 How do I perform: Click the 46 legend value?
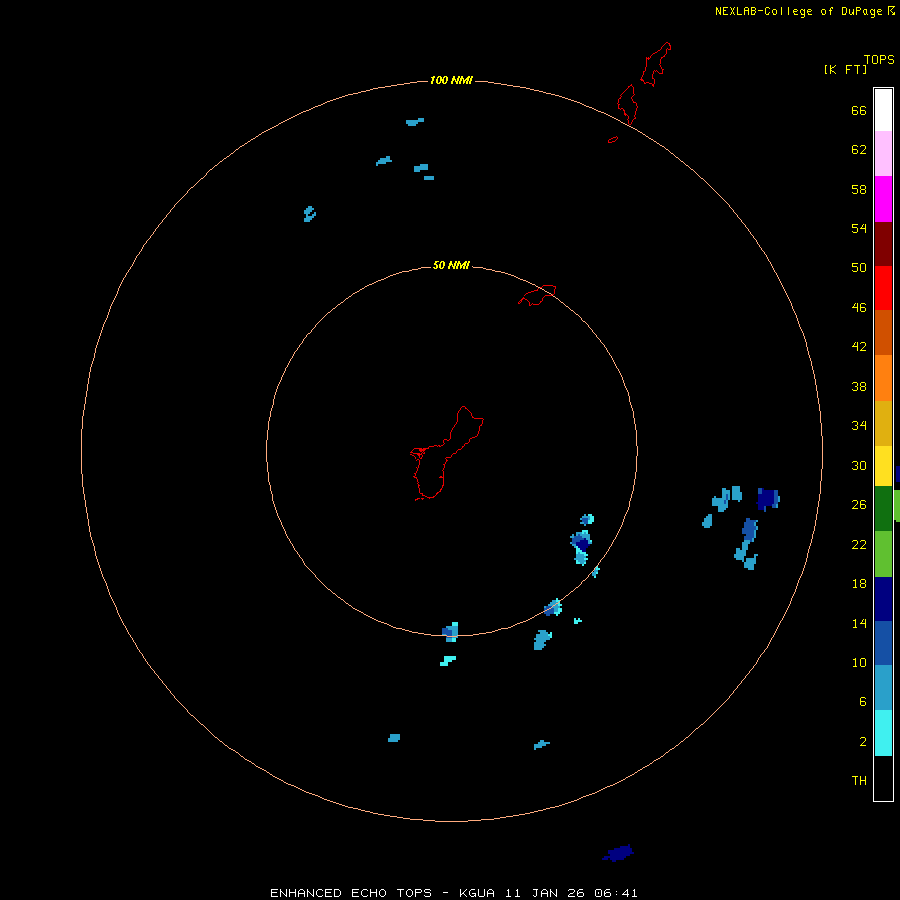(859, 308)
